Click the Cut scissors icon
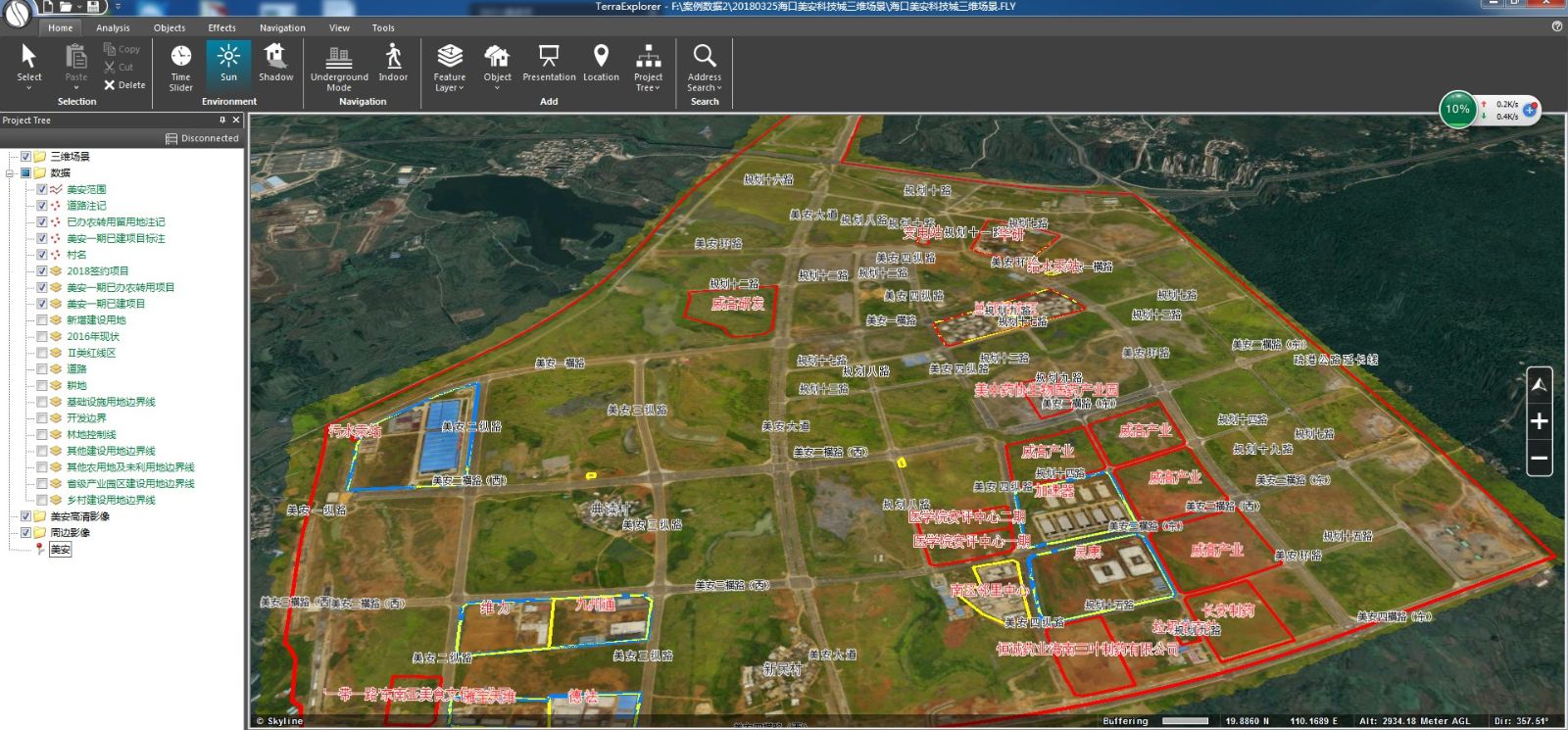1568x730 pixels. pos(110,67)
